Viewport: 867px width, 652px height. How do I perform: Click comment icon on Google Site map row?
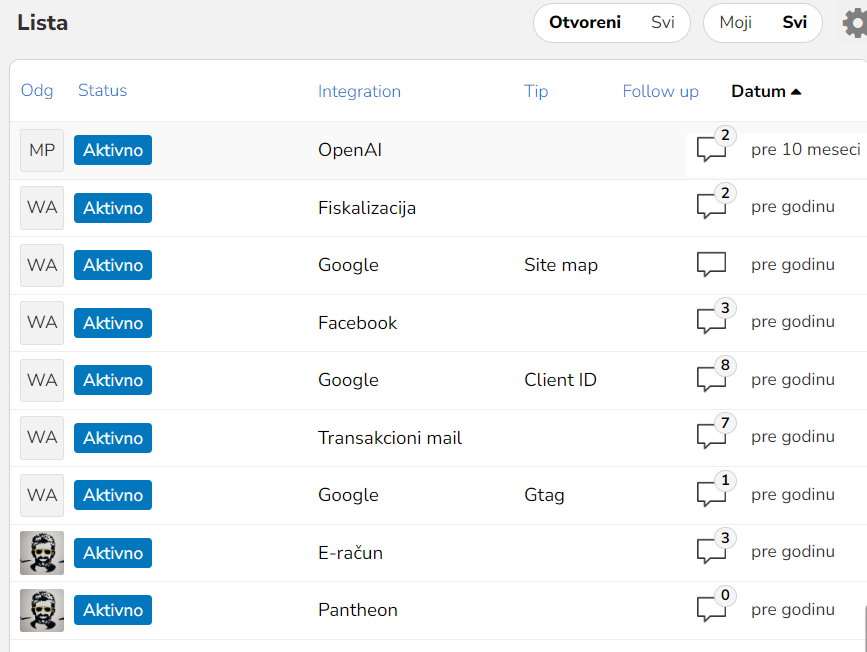pyautogui.click(x=711, y=265)
